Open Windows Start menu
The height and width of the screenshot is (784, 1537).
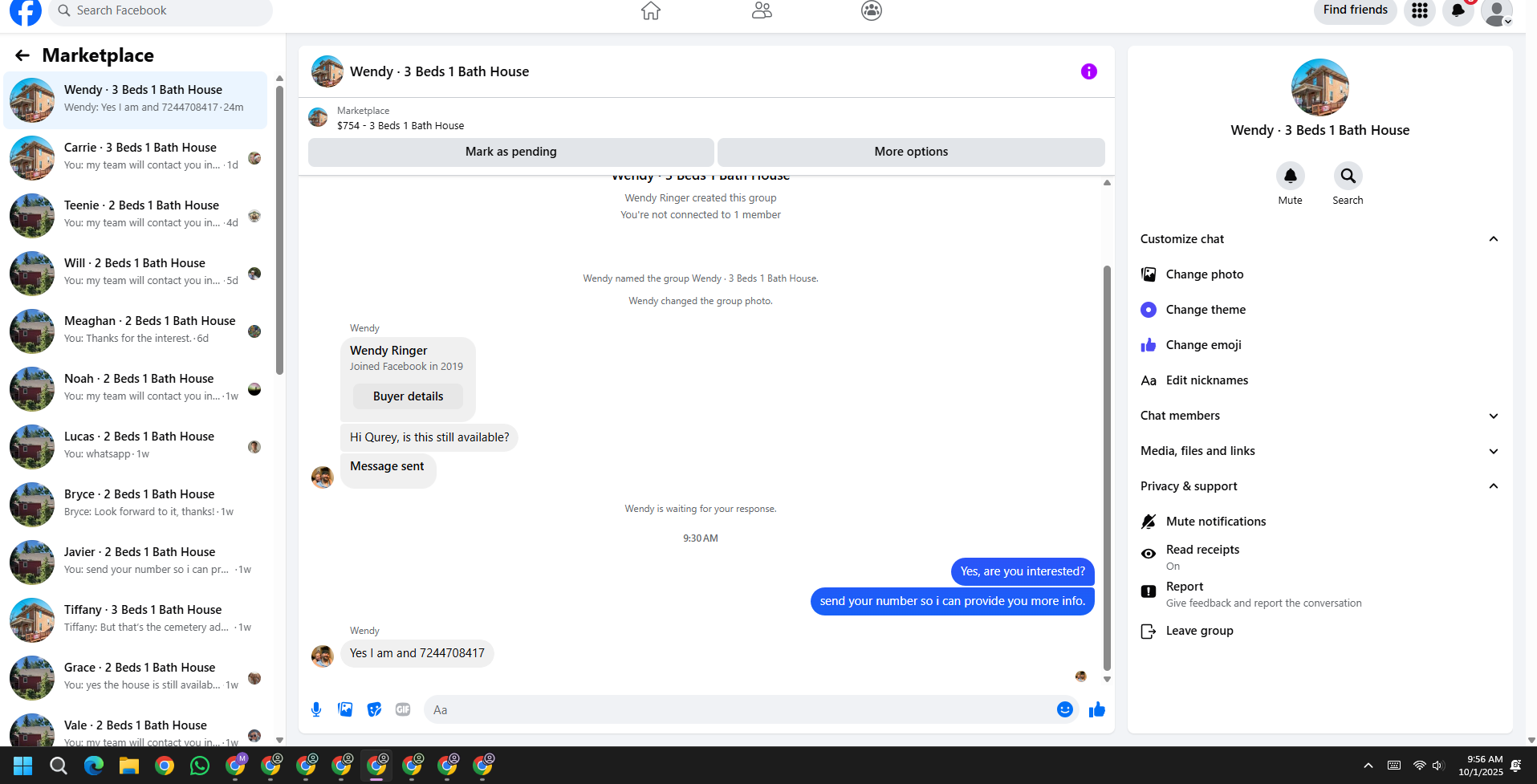point(23,766)
